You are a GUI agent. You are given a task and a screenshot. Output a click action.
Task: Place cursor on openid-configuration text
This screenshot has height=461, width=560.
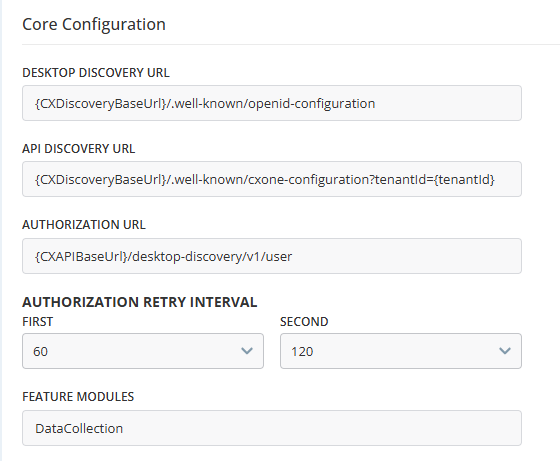coord(311,104)
